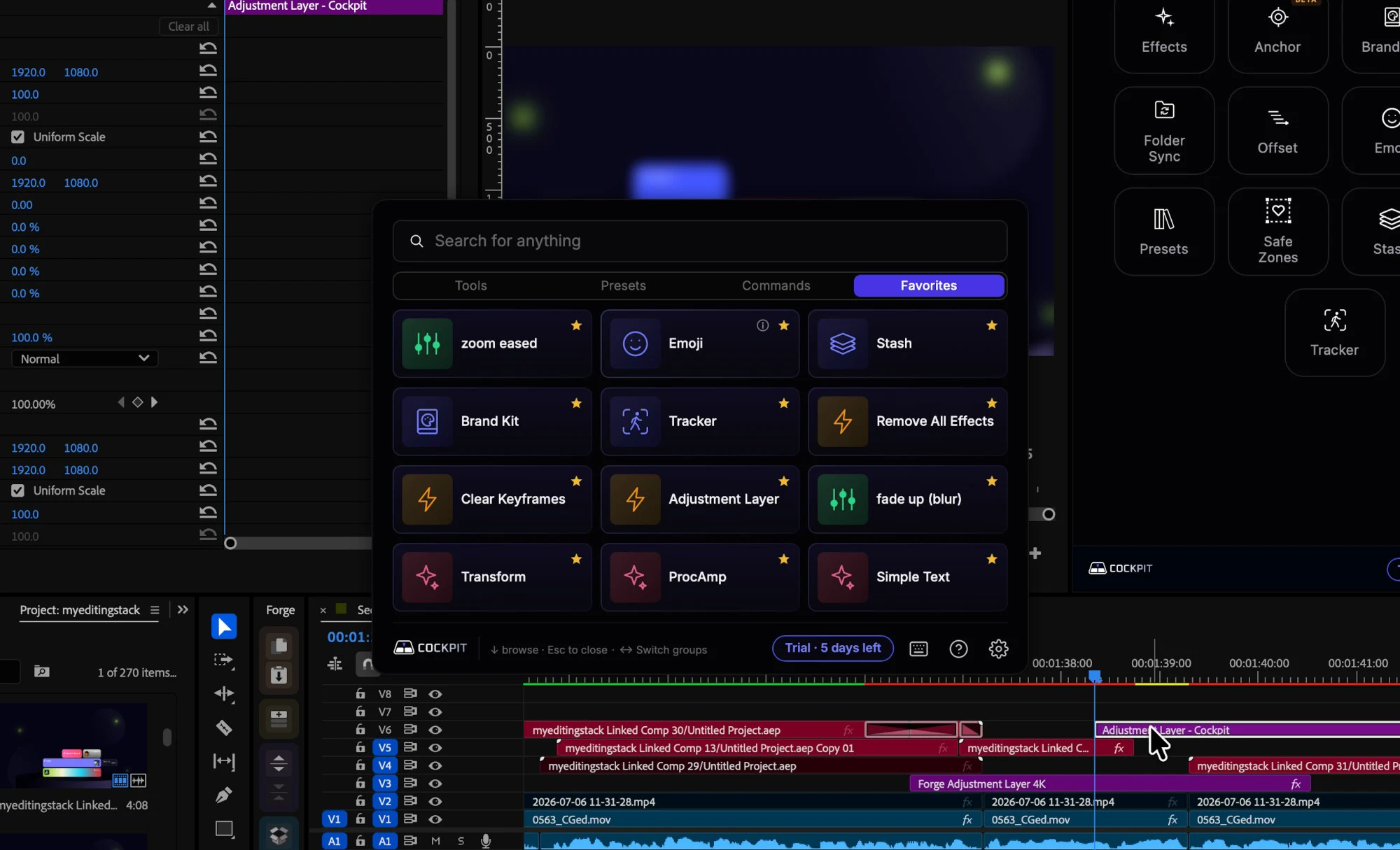Click effect controls zoom slider handle
Screen dimensions: 1400x850
(230, 544)
